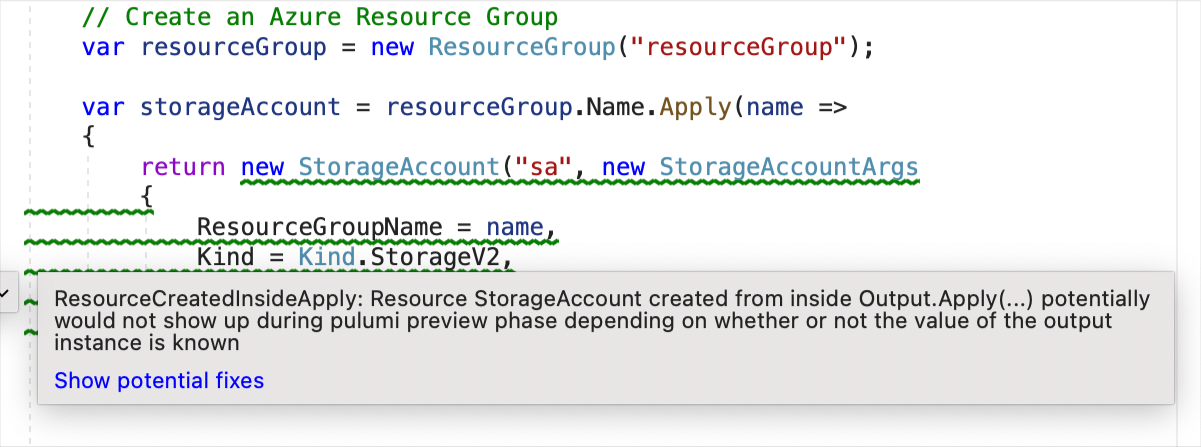Screen dimensions: 1201x447
Task: Click StorageAccountArgs in the return statement
Action: pyautogui.click(x=788, y=166)
